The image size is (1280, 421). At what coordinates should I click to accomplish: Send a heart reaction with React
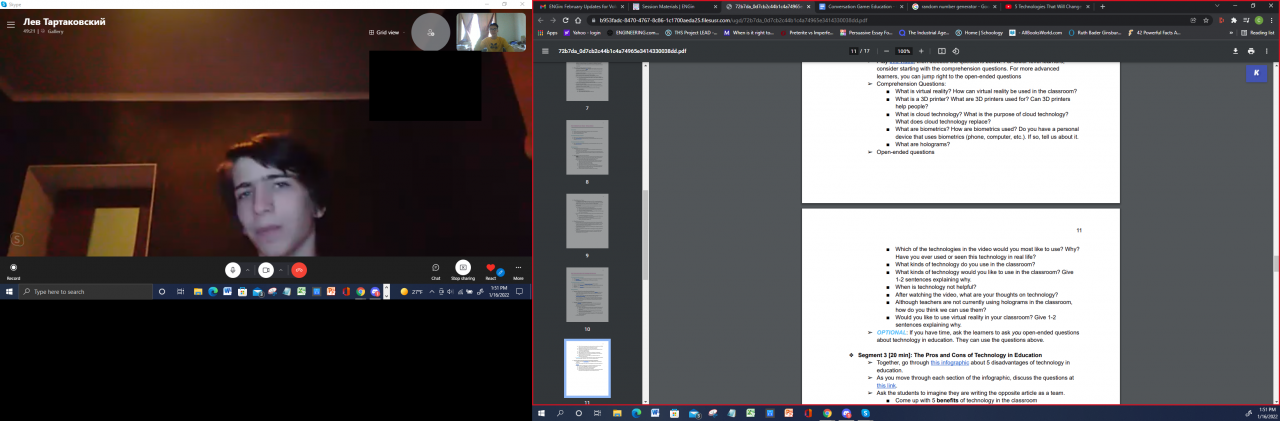491,268
